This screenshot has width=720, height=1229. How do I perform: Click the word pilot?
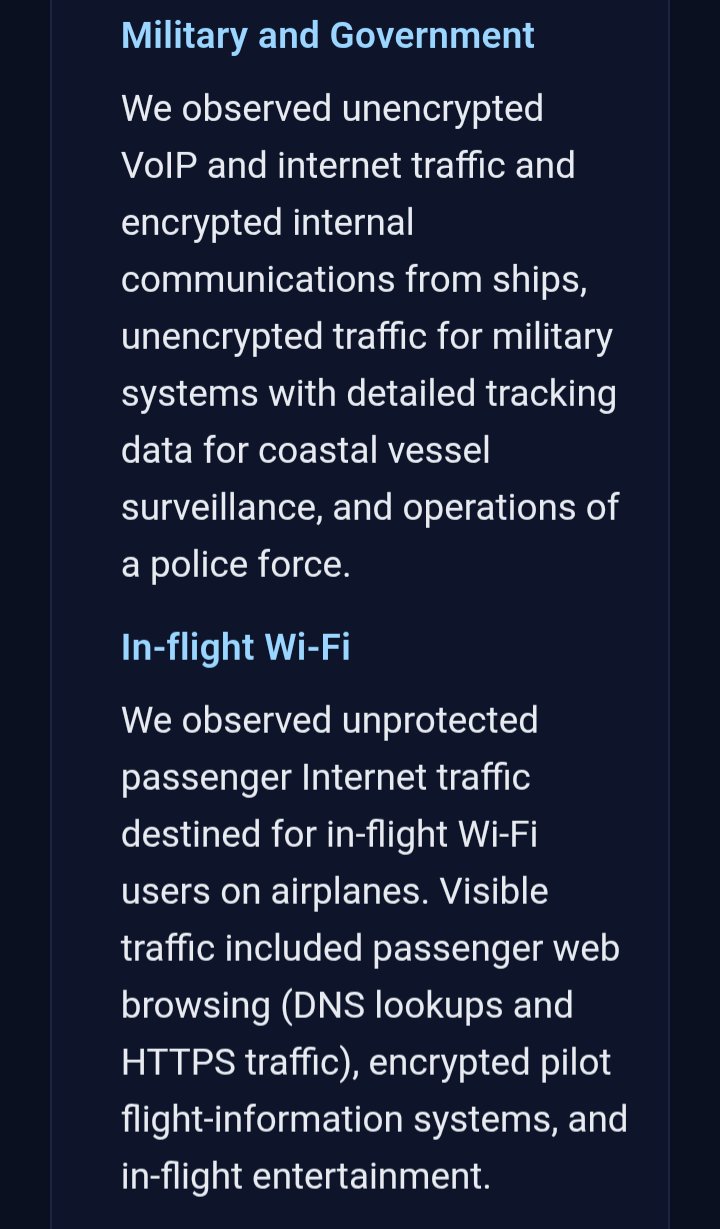coord(575,1062)
